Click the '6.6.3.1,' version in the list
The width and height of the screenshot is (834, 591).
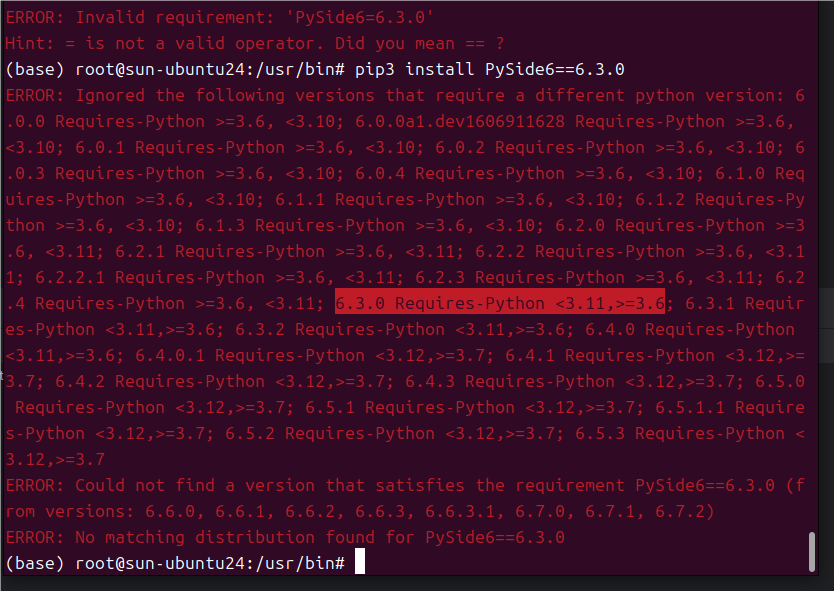(465, 512)
